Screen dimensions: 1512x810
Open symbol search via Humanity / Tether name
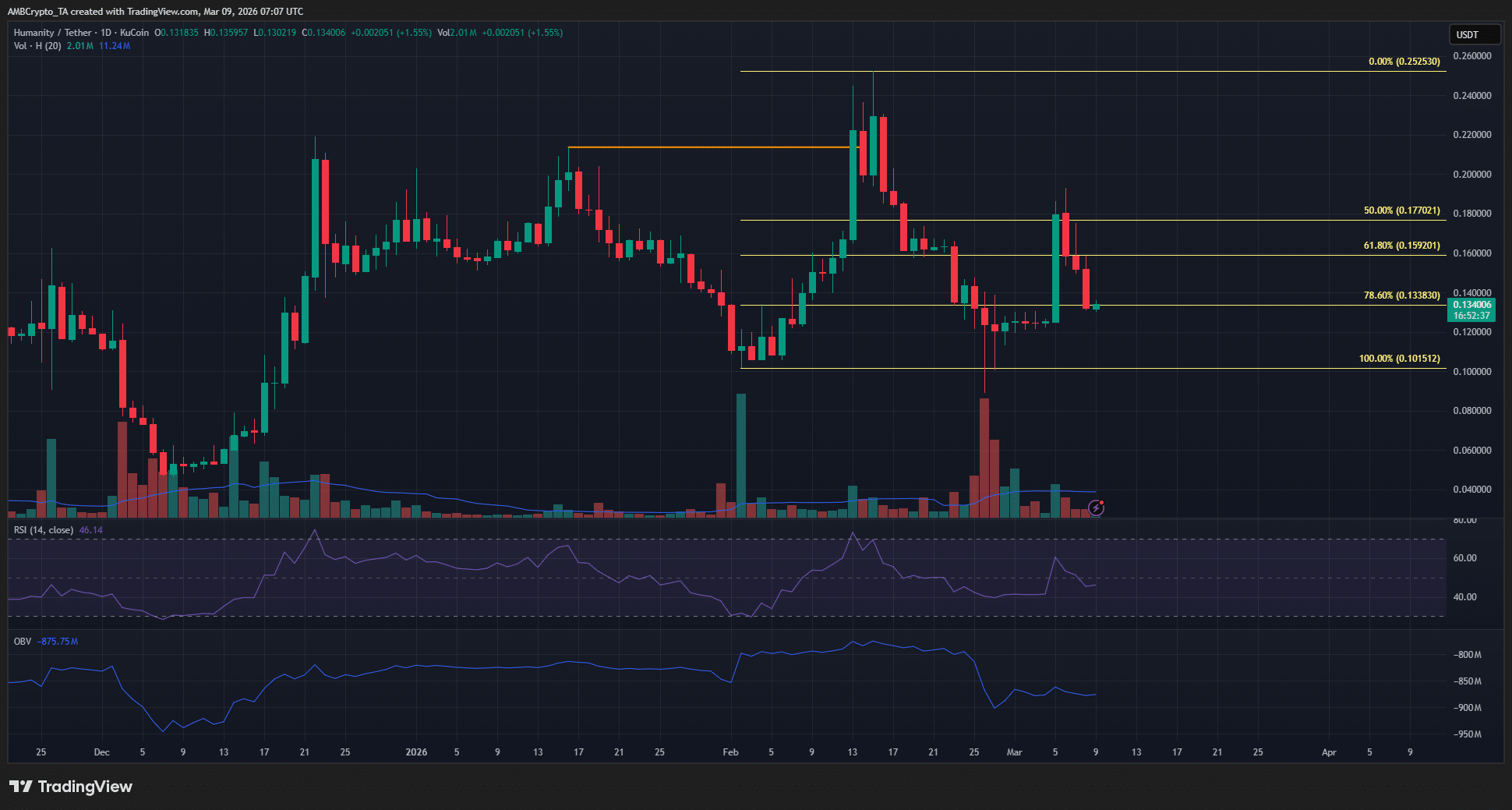pos(55,33)
